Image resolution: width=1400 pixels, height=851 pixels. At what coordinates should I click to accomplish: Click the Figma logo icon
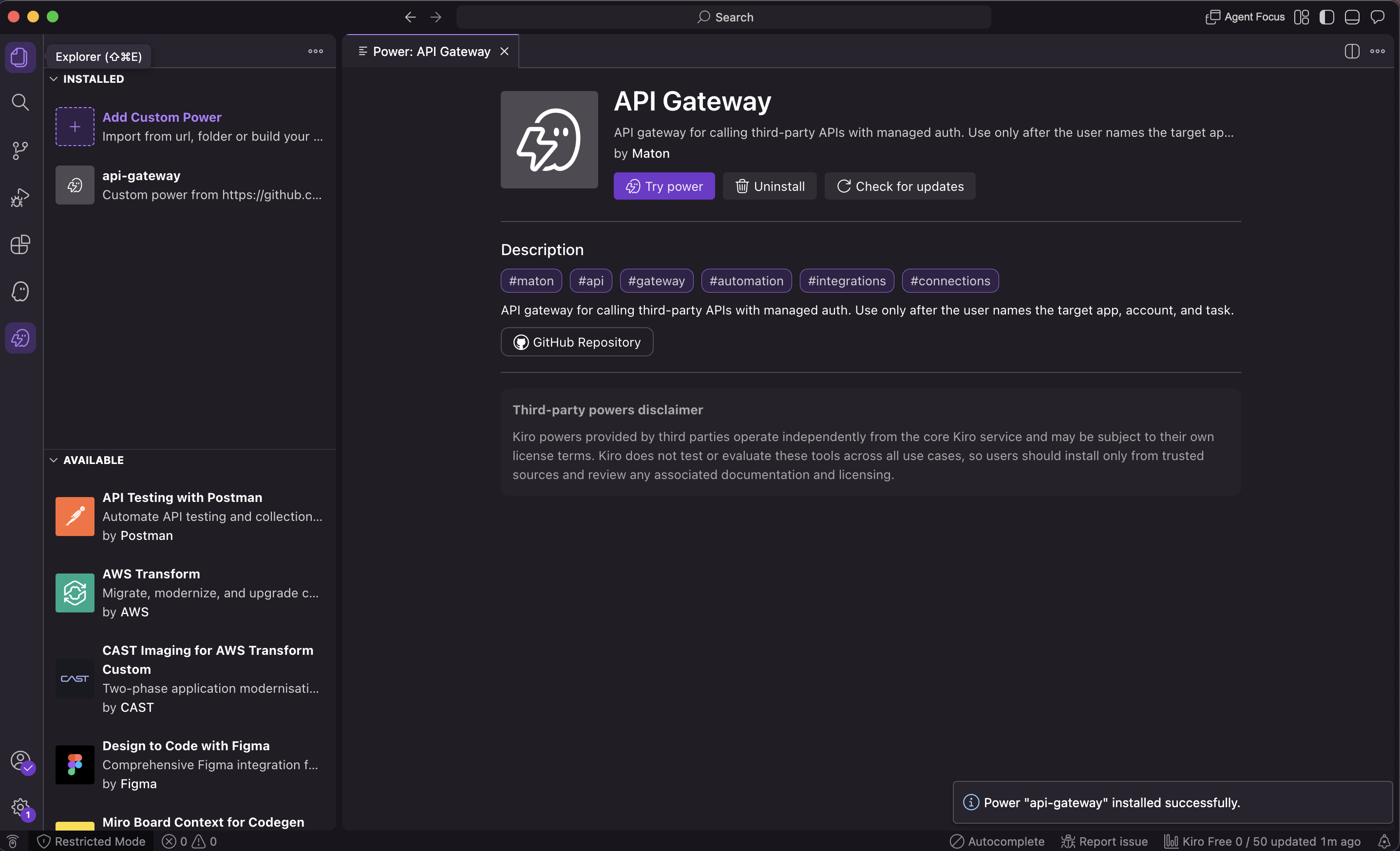tap(75, 765)
